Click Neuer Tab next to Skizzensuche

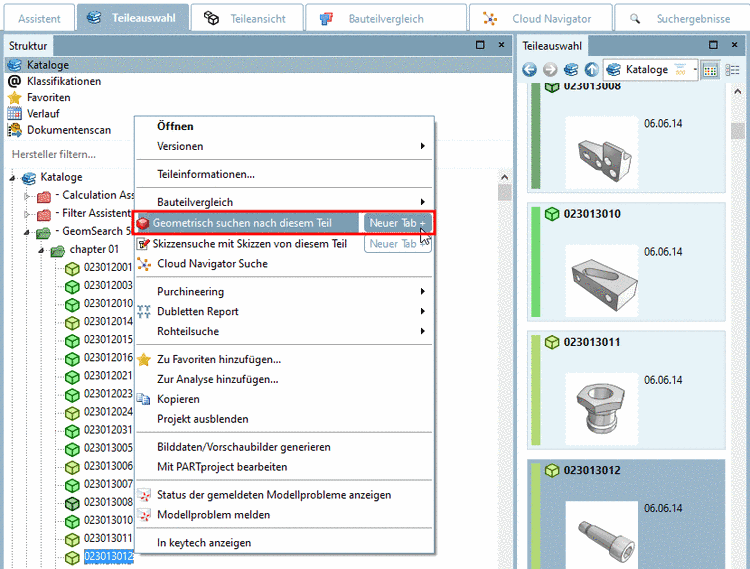pyautogui.click(x=397, y=244)
